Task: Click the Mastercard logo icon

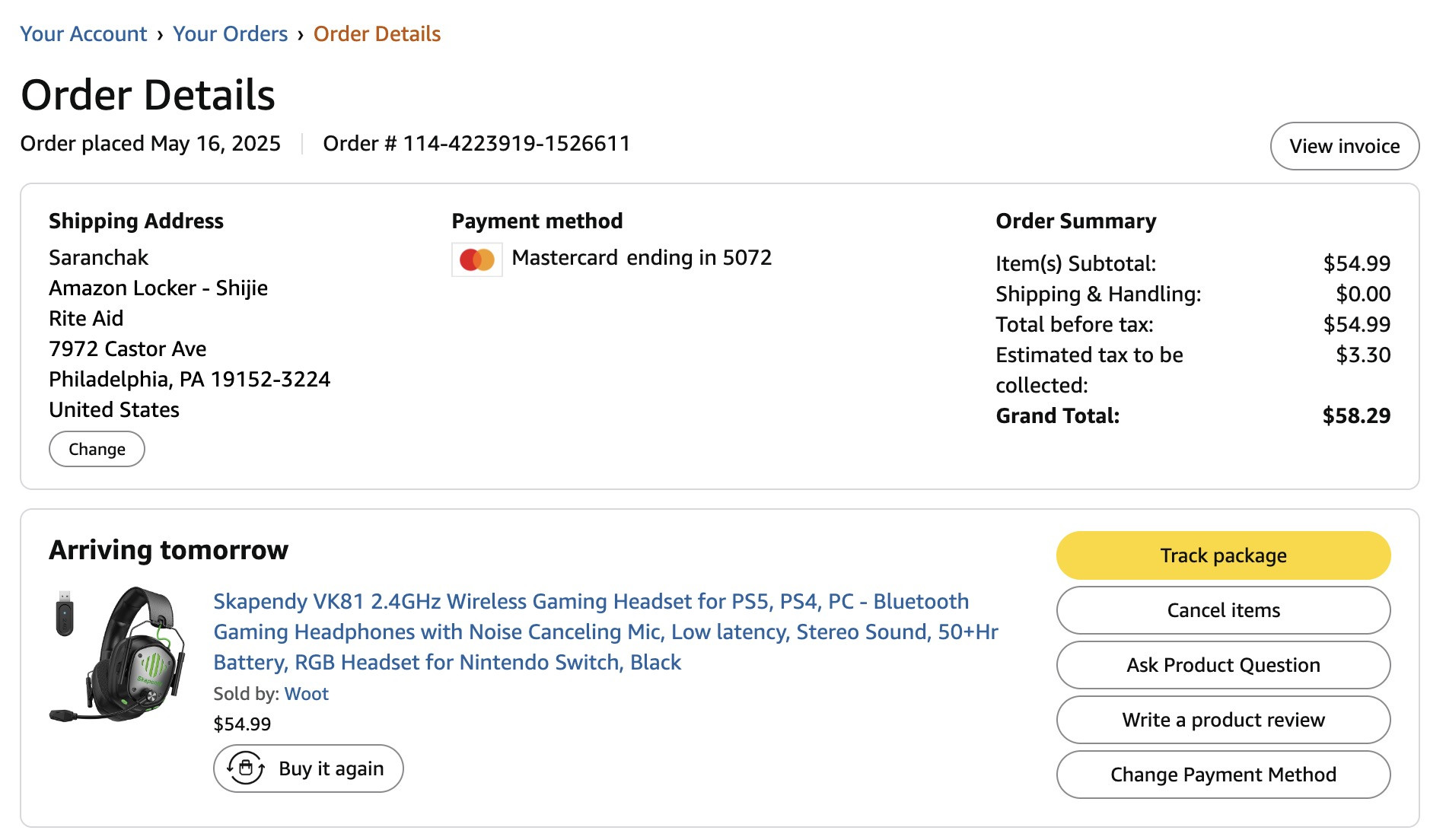Action: click(x=477, y=259)
